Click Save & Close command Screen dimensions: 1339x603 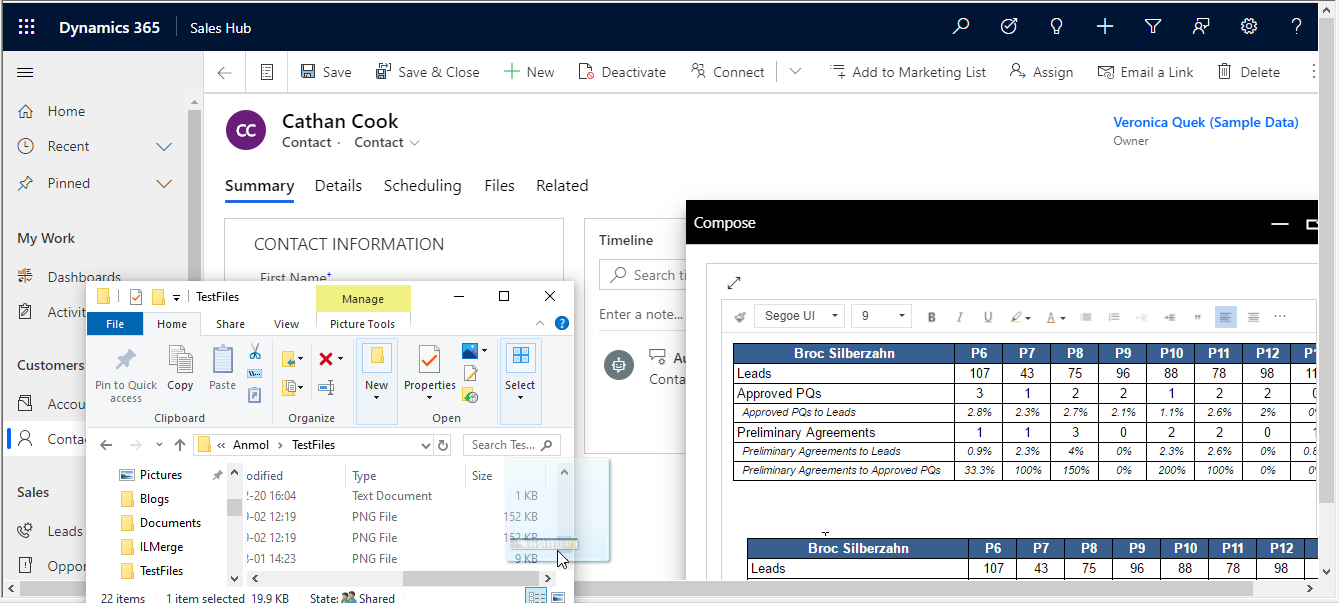point(427,72)
